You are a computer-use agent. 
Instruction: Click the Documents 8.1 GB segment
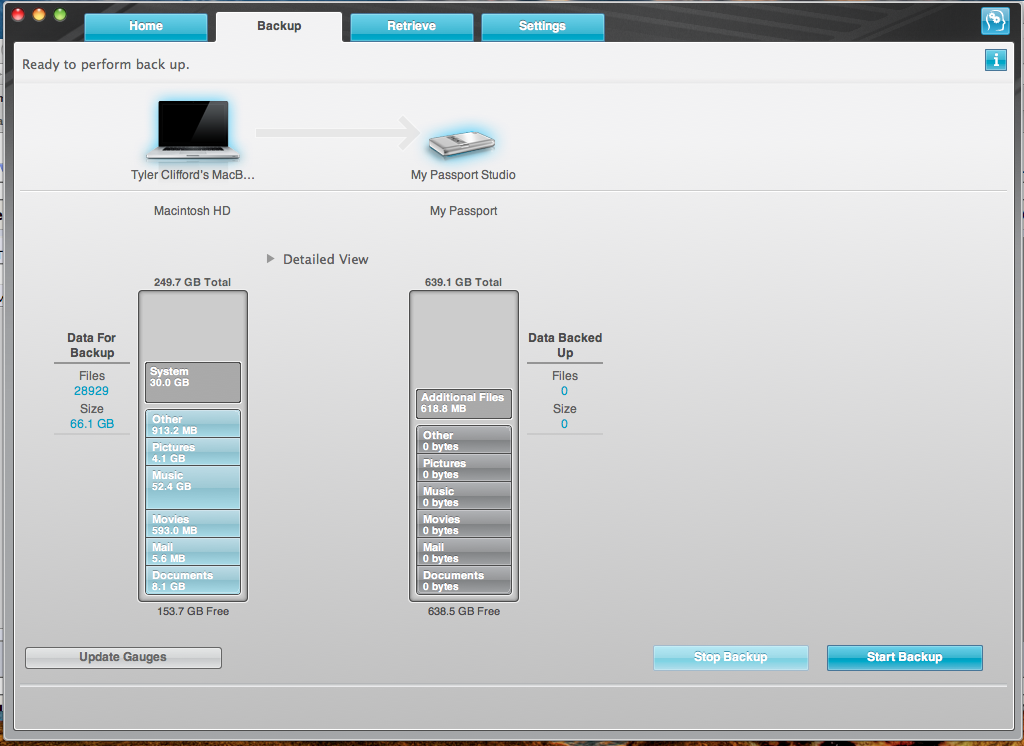[x=193, y=580]
